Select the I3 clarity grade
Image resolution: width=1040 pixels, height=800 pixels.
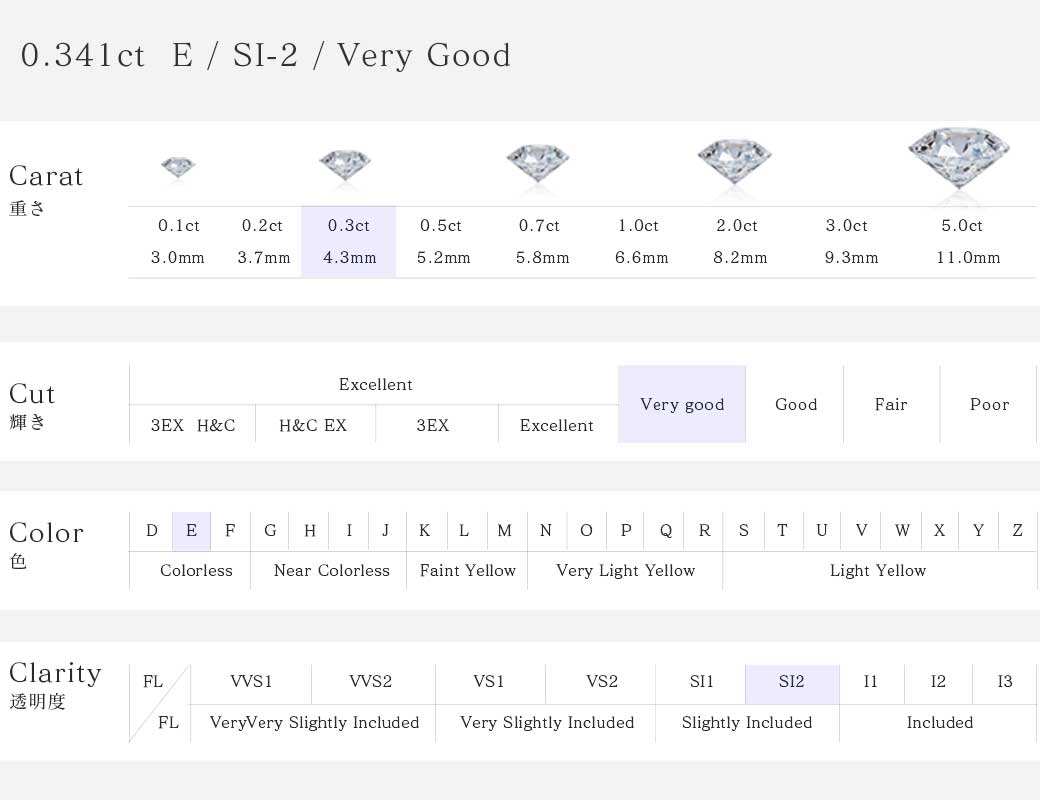coord(1004,681)
